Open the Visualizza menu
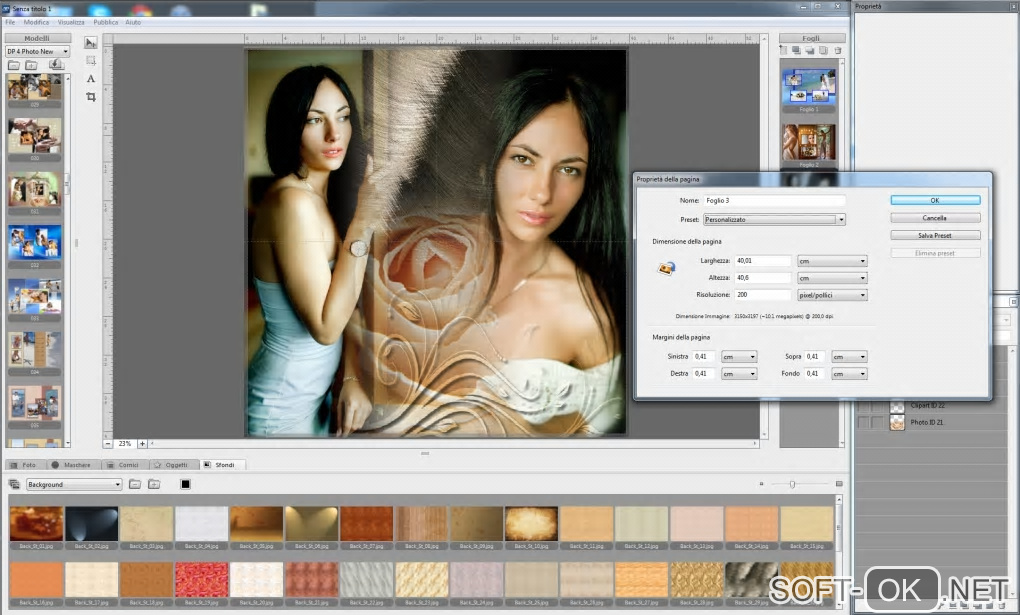 (x=71, y=22)
